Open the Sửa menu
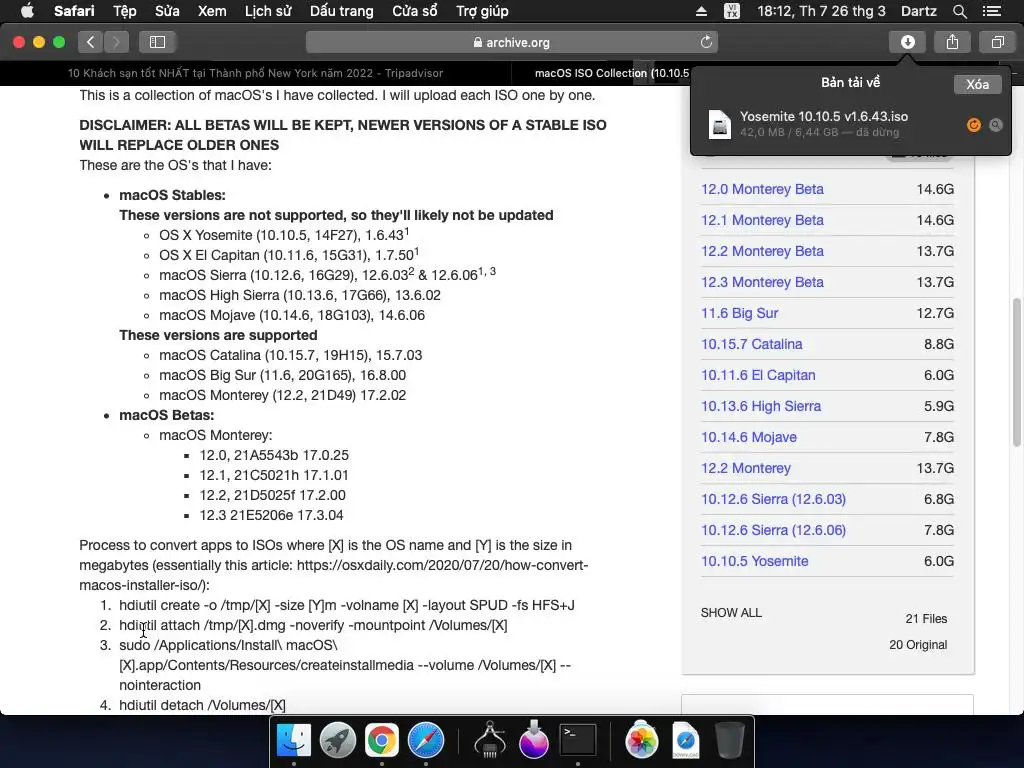Screen dimensions: 1024x768 [167, 11]
